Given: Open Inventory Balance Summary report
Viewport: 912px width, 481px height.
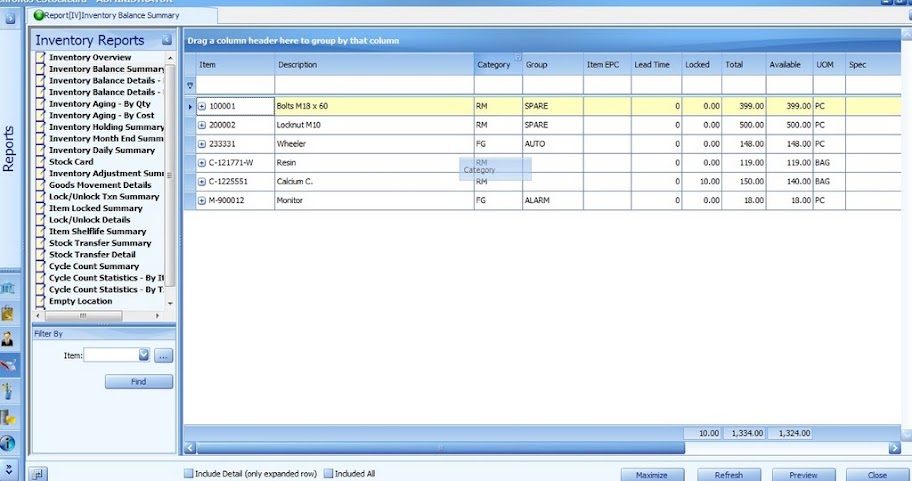Looking at the screenshot, I should (x=106, y=69).
